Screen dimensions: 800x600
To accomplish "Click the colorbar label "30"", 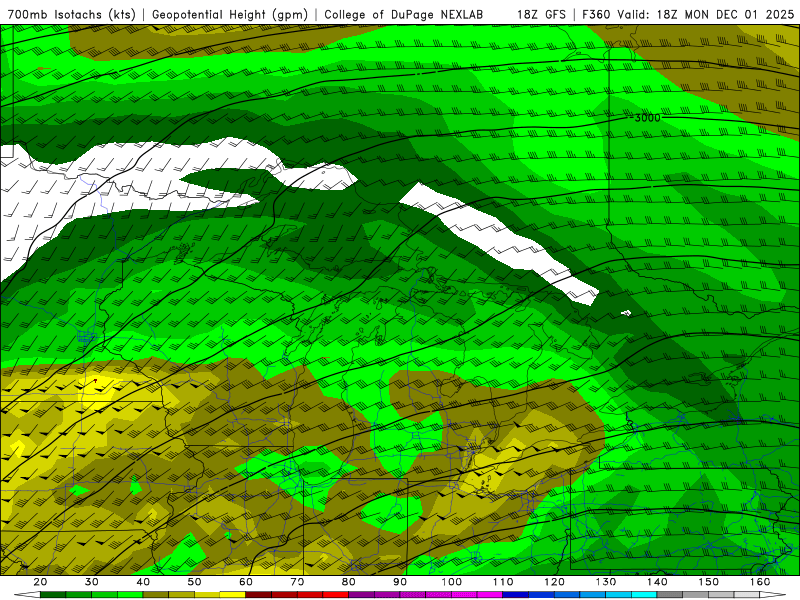I will 92,582.
